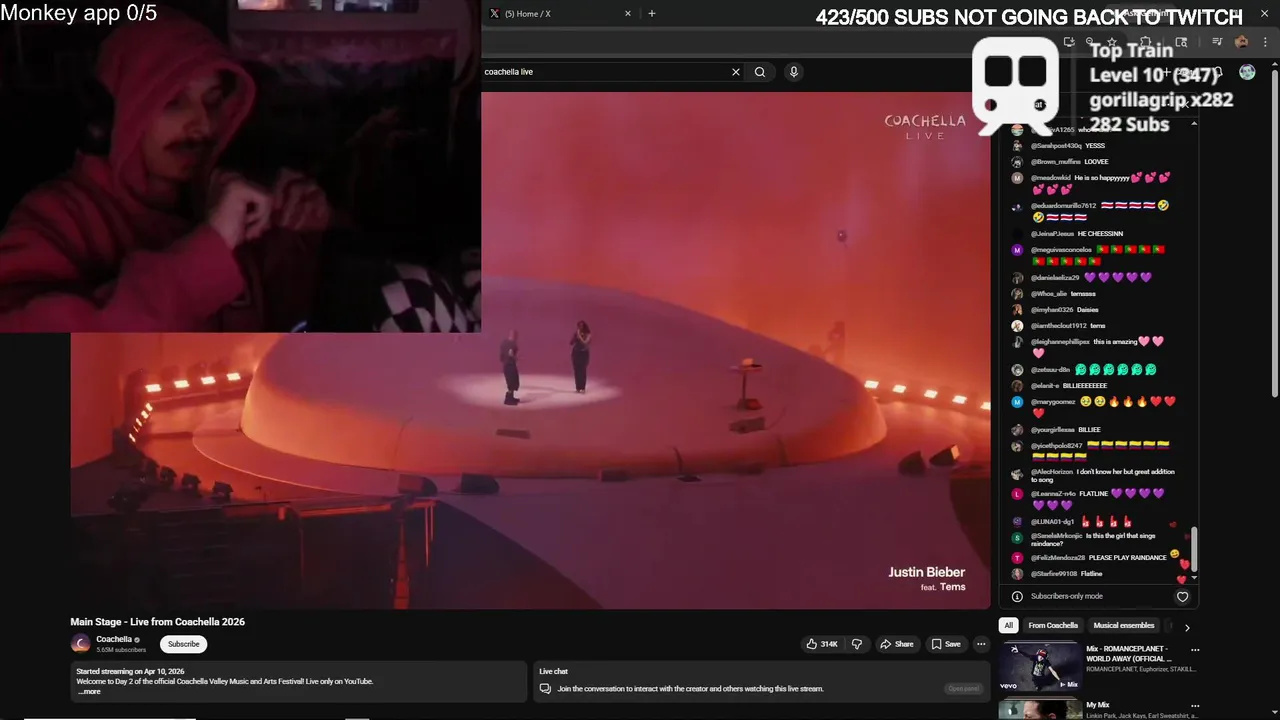
Task: Subscribe to the Coachella channel
Action: (183, 644)
